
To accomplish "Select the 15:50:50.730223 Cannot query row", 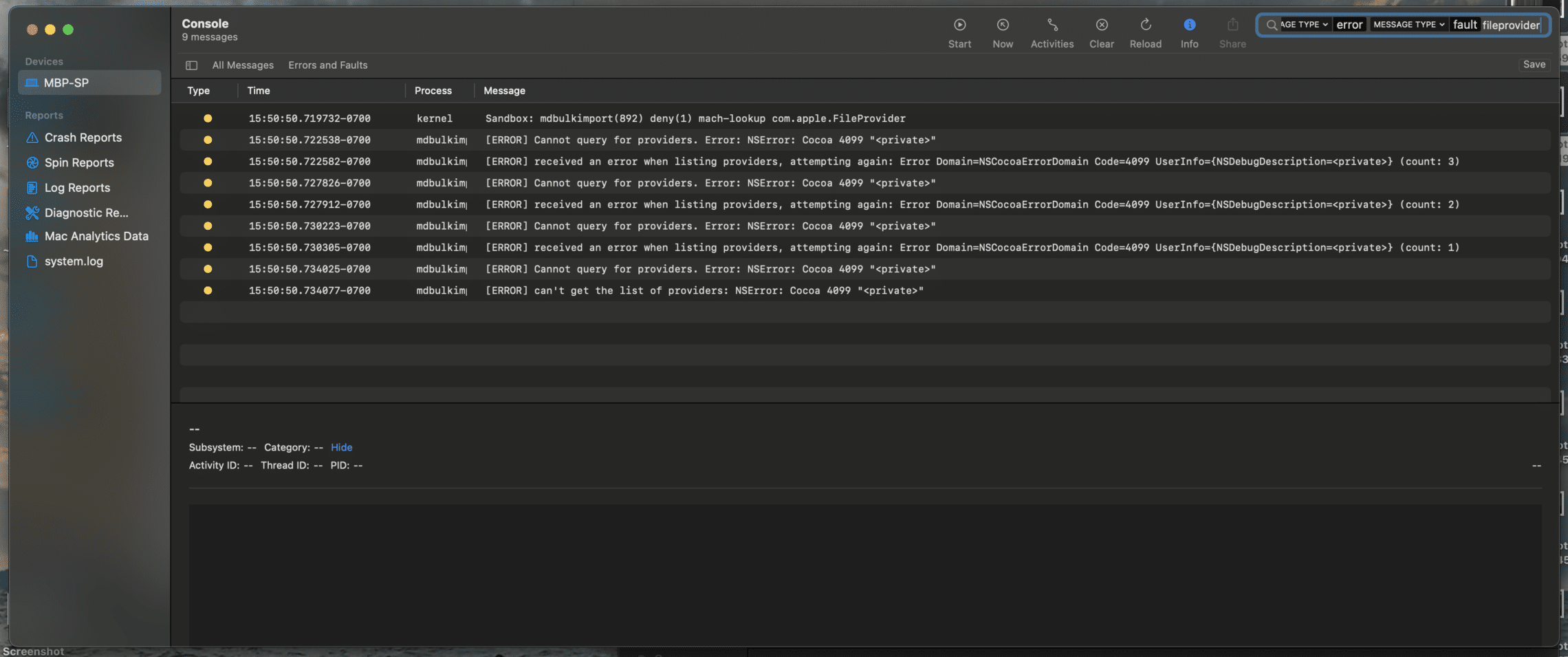I will pyautogui.click(x=865, y=226).
